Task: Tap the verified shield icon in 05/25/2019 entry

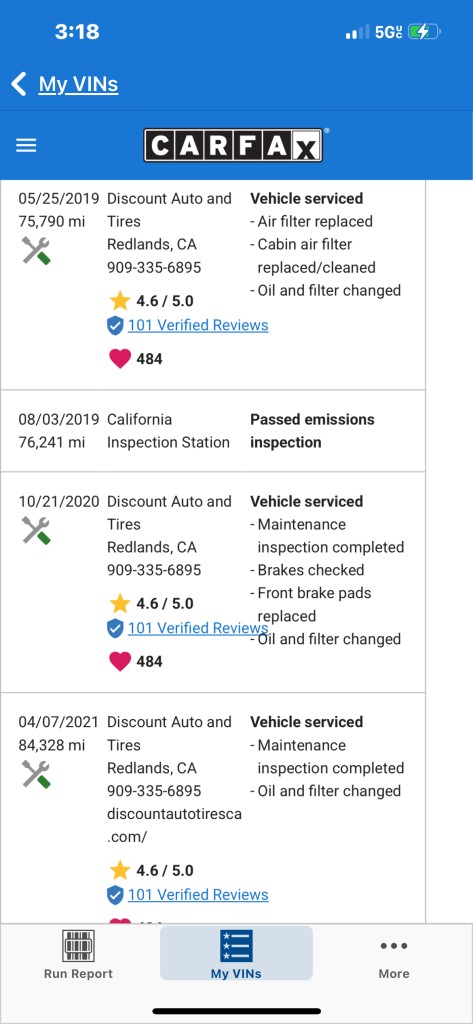Action: click(115, 325)
